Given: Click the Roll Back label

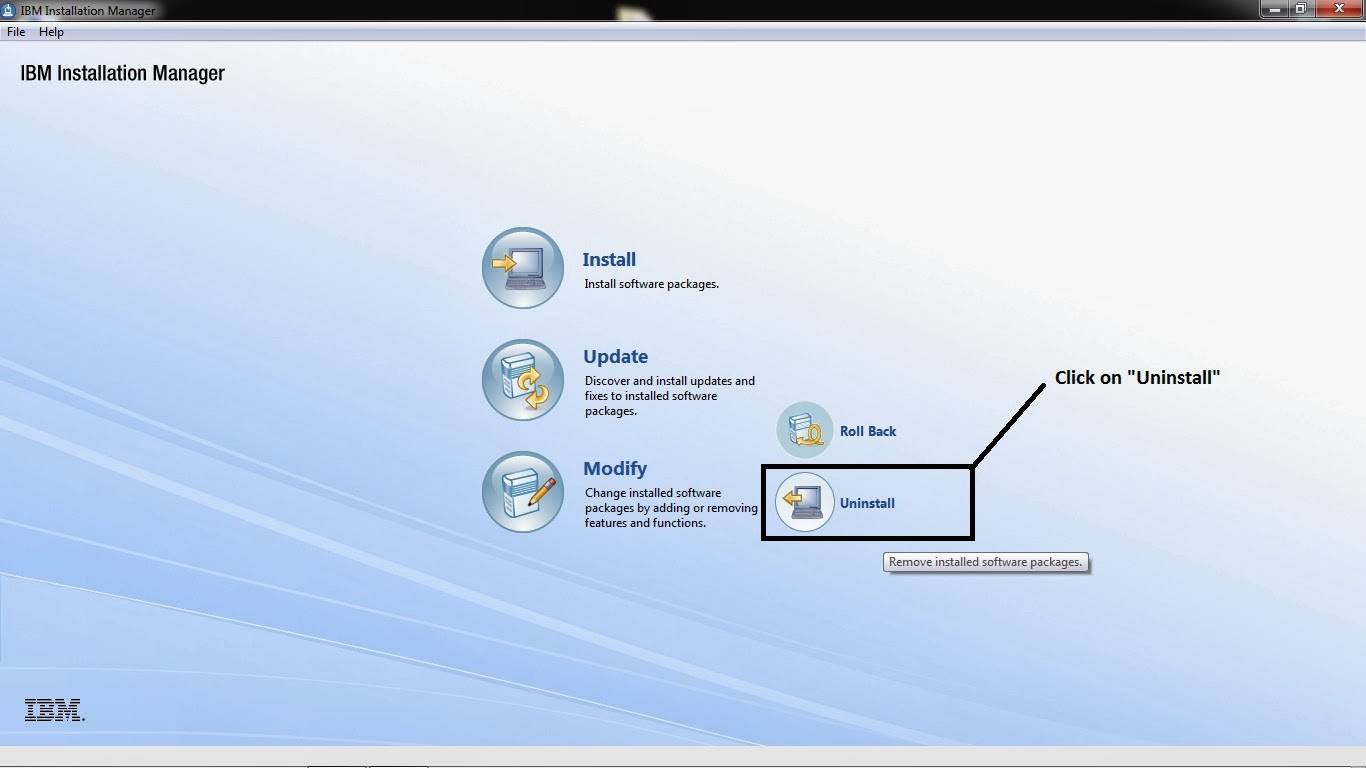Looking at the screenshot, I should click(868, 431).
